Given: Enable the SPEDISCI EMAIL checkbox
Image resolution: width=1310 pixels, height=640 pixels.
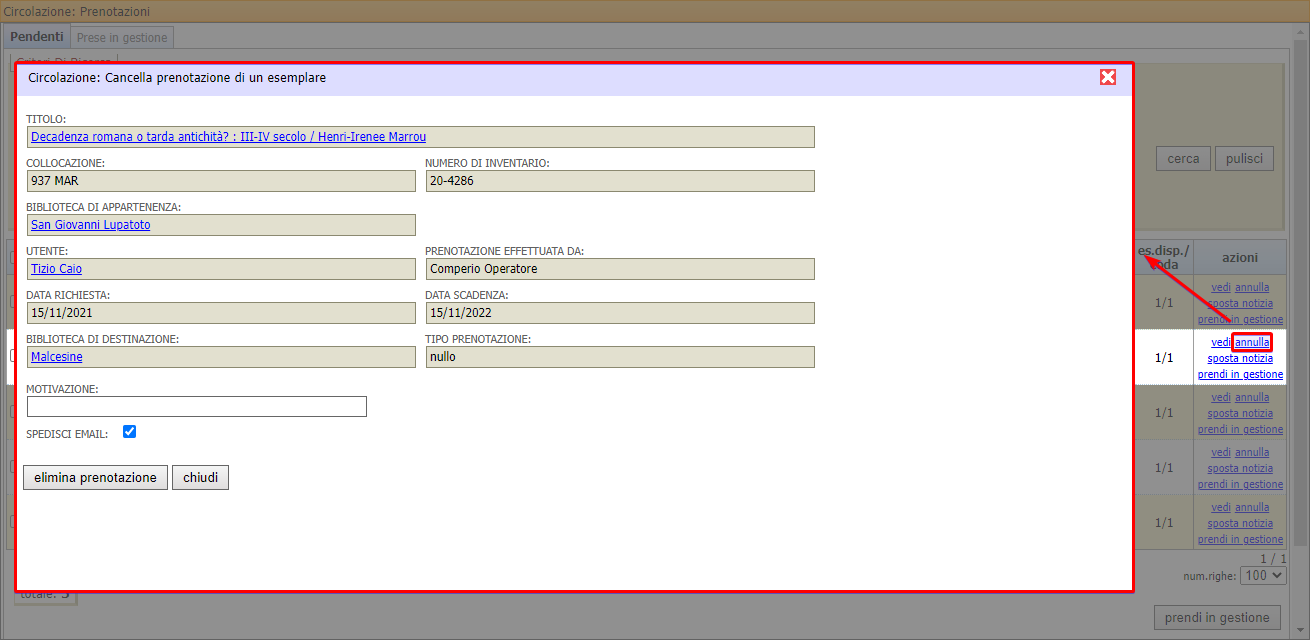Looking at the screenshot, I should pos(129,432).
